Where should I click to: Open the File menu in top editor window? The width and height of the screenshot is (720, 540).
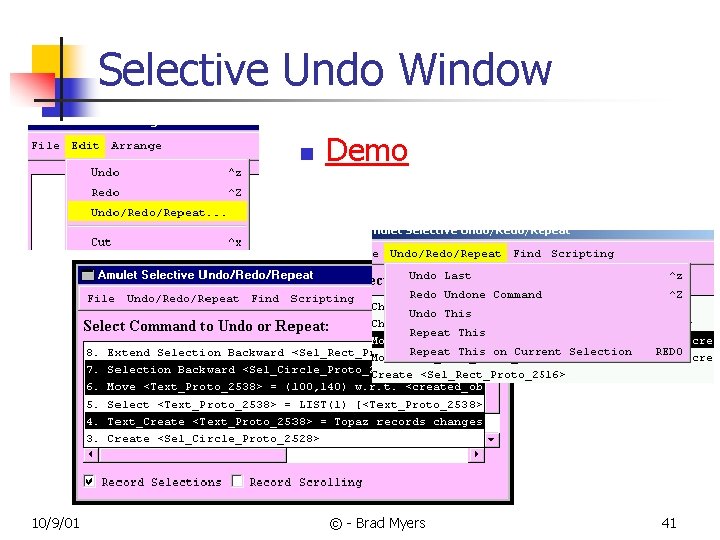pyautogui.click(x=45, y=146)
